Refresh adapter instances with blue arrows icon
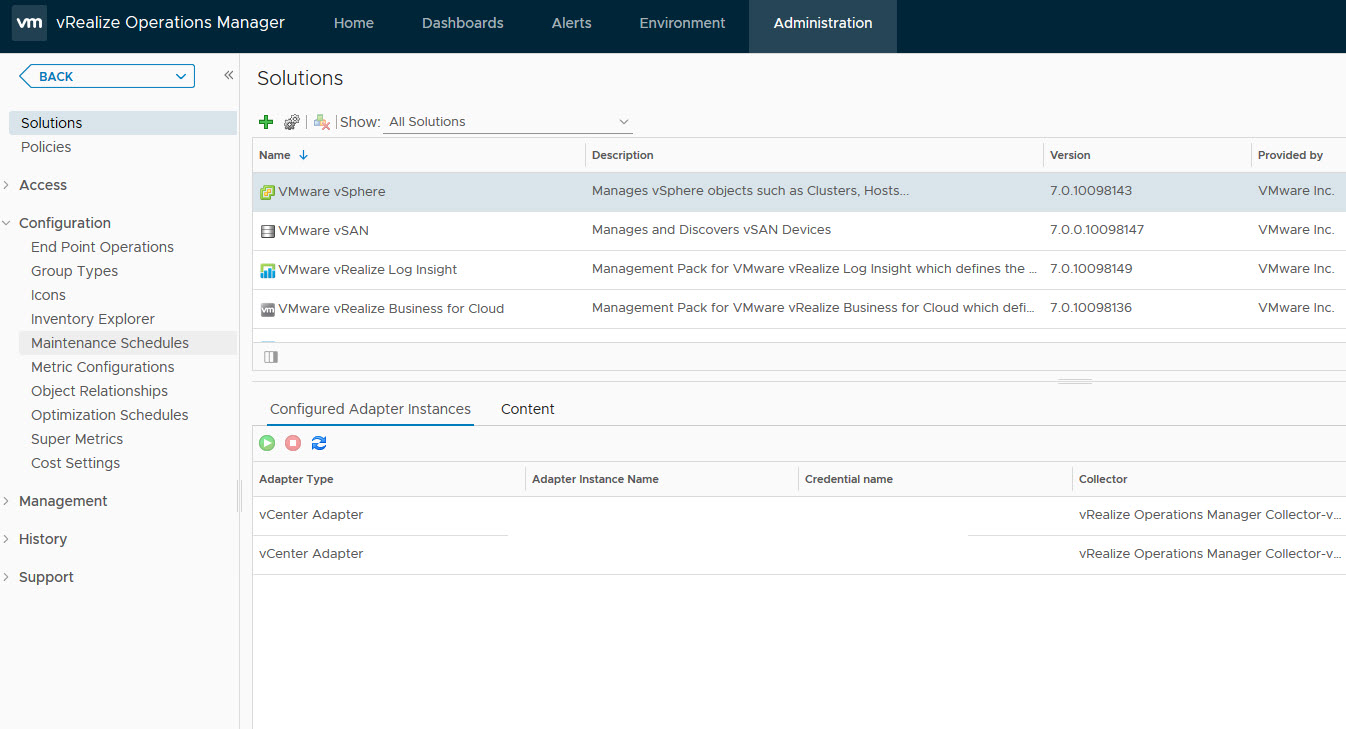This screenshot has height=729, width=1346. pyautogui.click(x=319, y=443)
